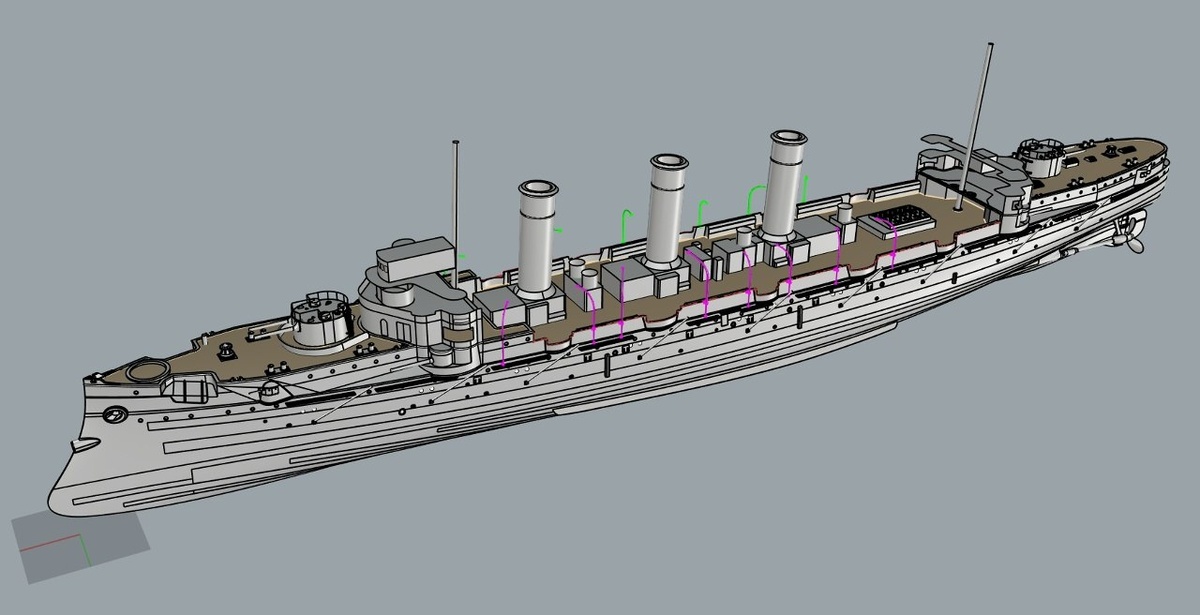Select the forward gun turret on the bow deck
The image size is (1200, 615).
pos(320,318)
